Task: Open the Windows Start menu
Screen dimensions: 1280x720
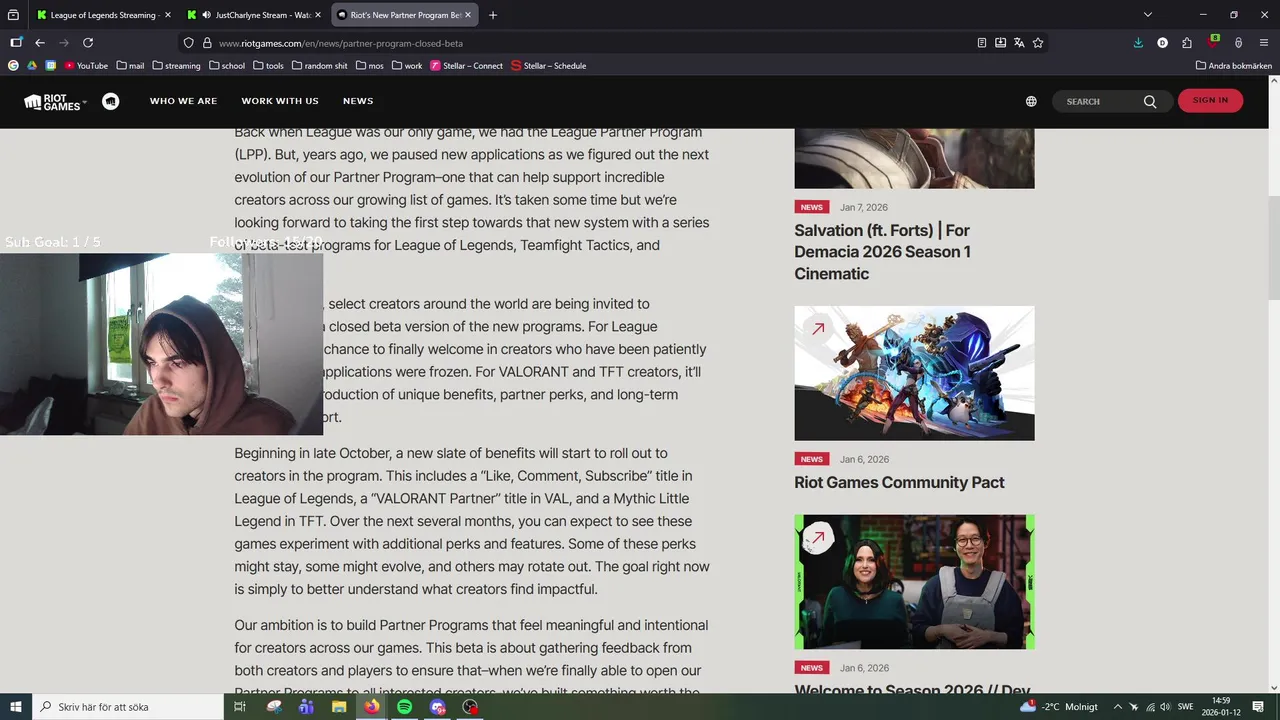Action: (x=15, y=706)
